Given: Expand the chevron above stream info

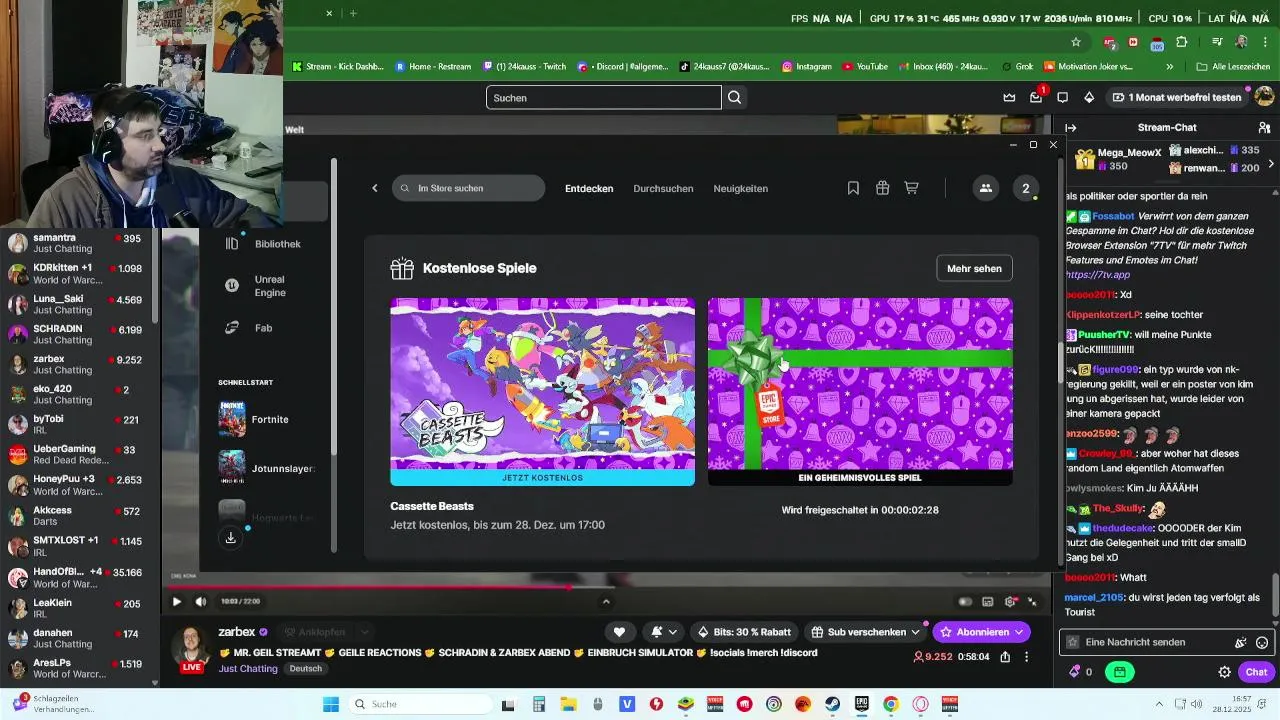Looking at the screenshot, I should coord(606,601).
